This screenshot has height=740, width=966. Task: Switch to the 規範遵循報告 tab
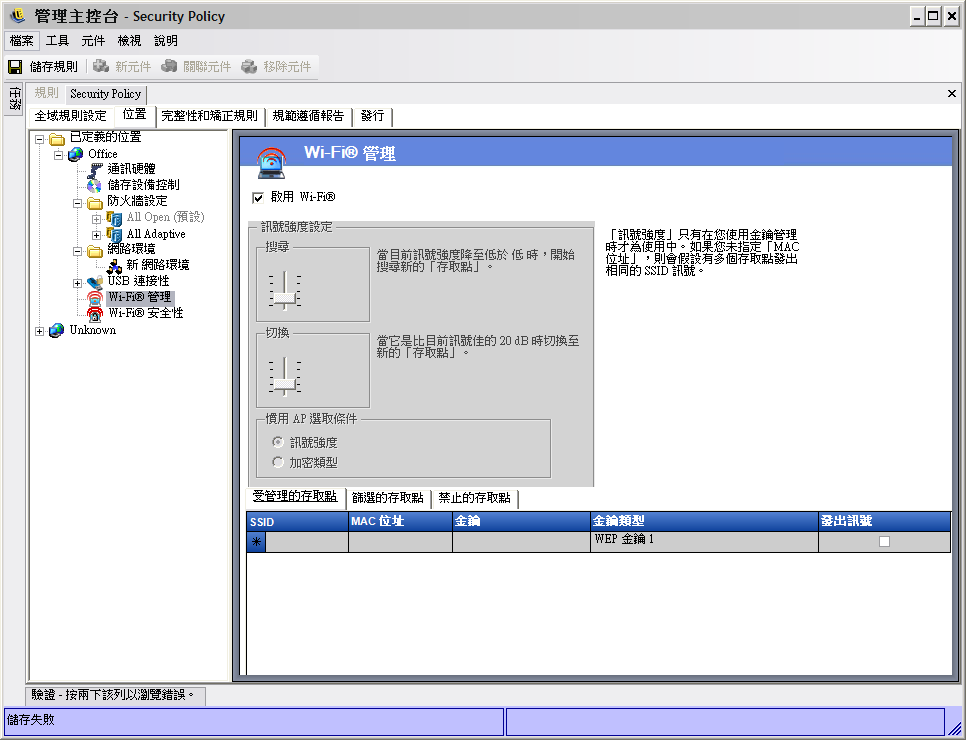click(308, 116)
